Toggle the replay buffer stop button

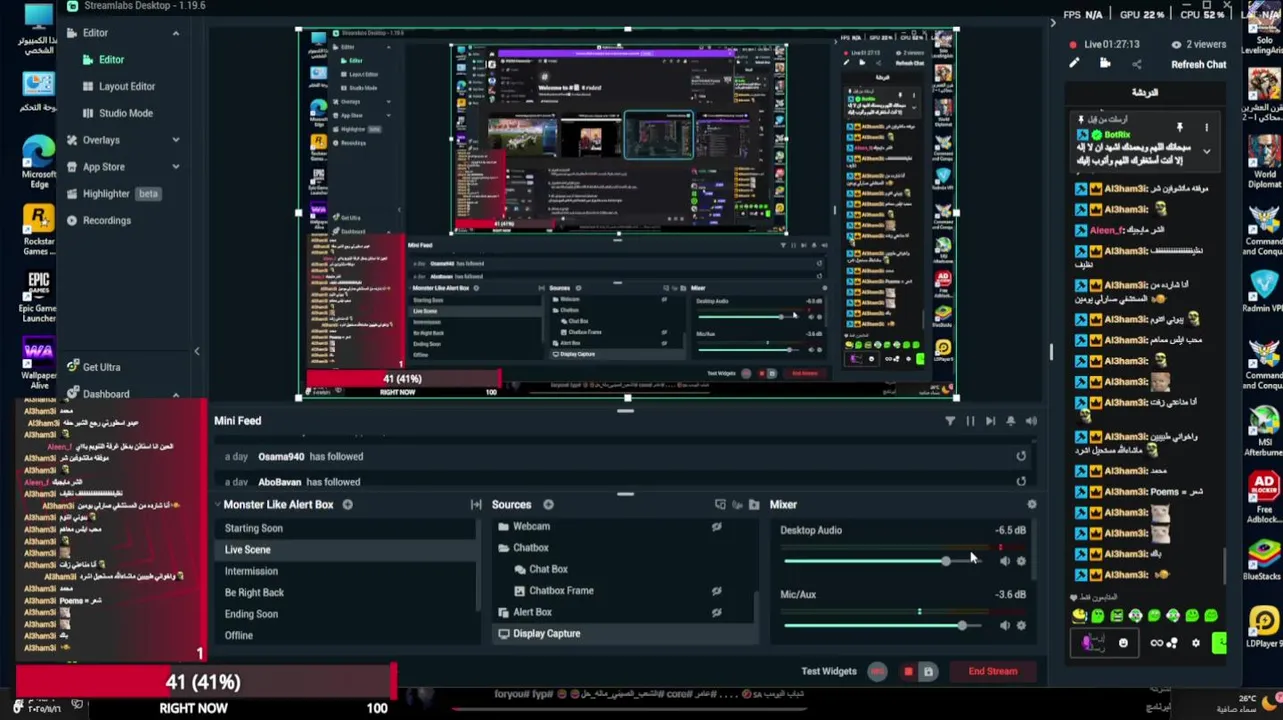pyautogui.click(x=908, y=672)
